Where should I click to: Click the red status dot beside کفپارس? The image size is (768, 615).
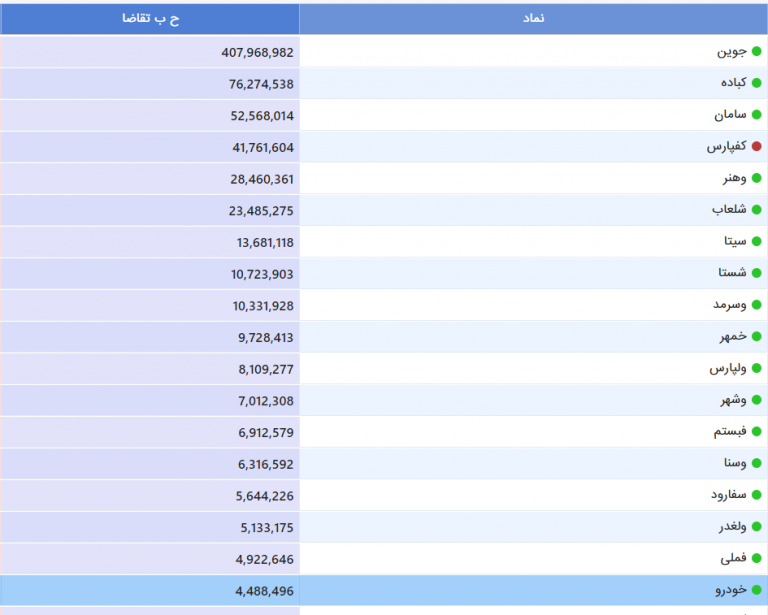click(756, 146)
